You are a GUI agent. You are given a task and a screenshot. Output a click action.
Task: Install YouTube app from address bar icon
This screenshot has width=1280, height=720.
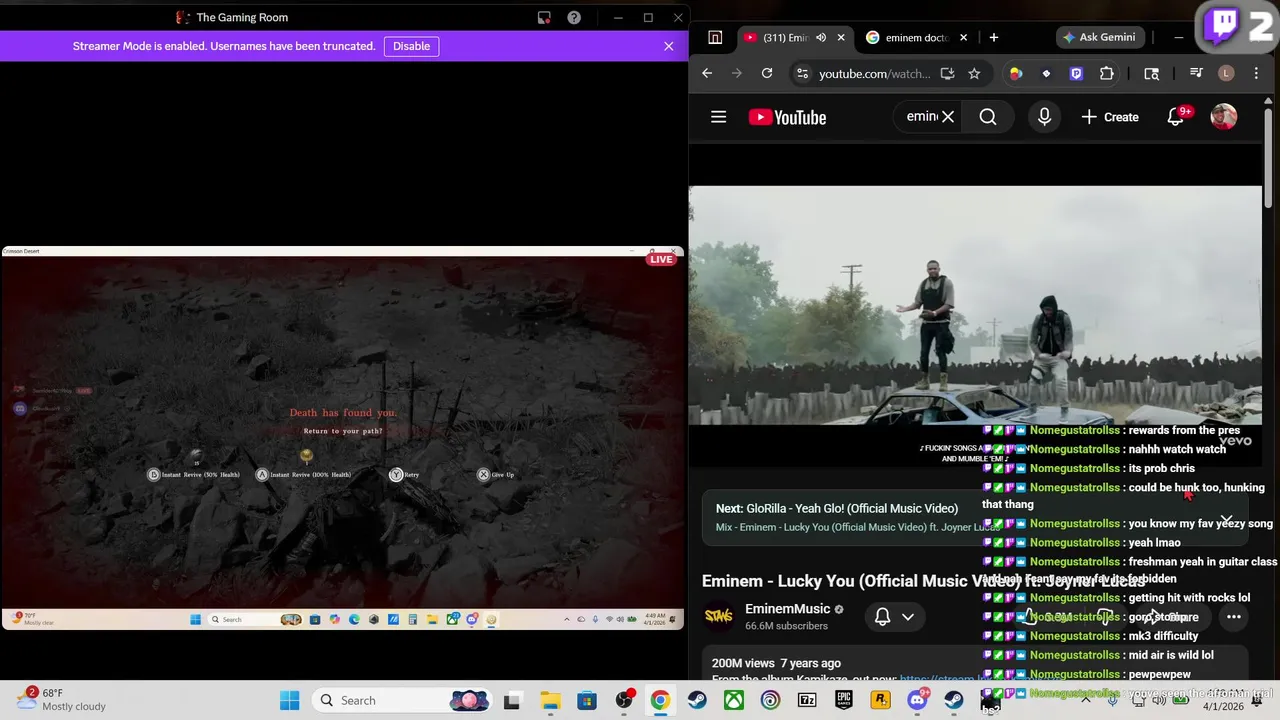tap(947, 73)
